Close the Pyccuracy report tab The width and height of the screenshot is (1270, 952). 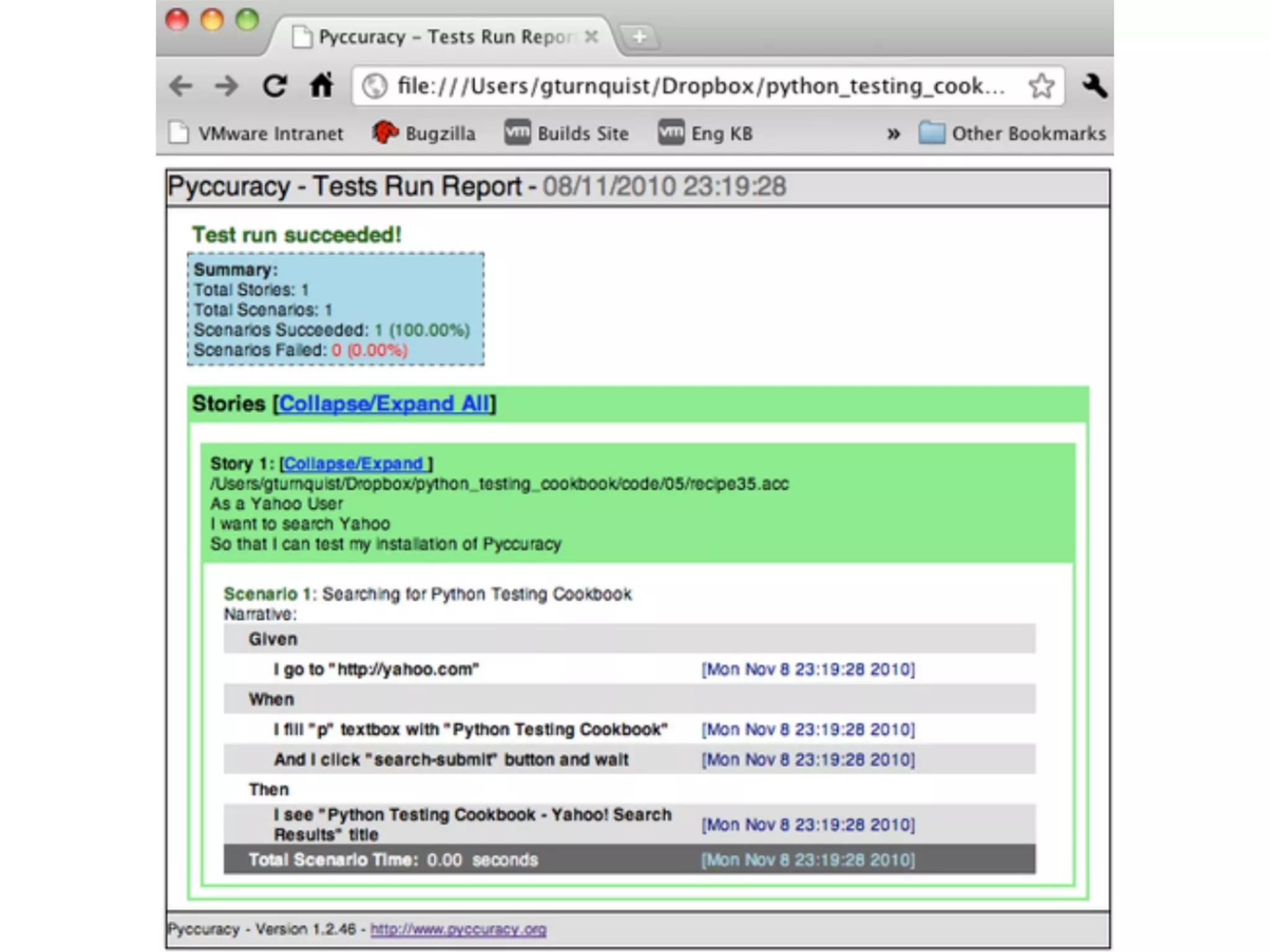tap(592, 37)
